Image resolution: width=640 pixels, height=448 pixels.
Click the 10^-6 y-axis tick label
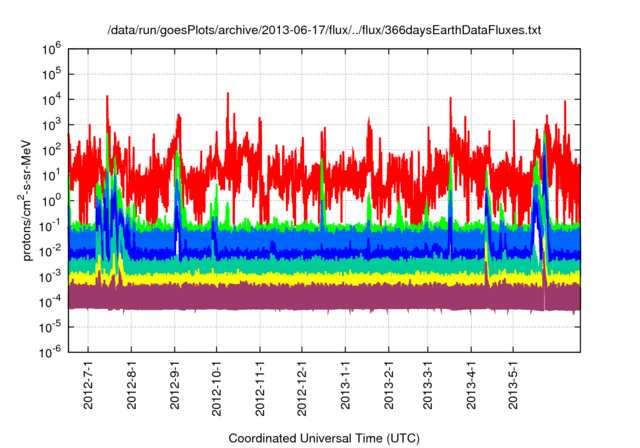[x=50, y=352]
